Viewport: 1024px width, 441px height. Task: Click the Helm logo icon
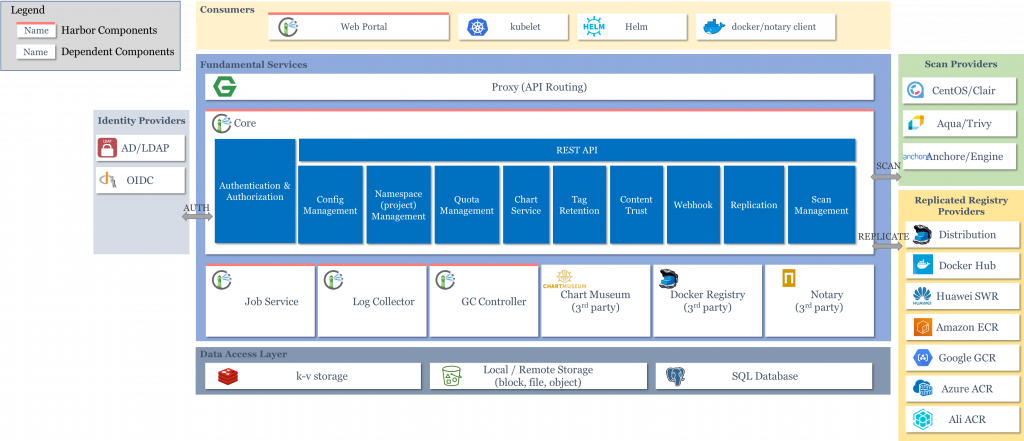(595, 27)
